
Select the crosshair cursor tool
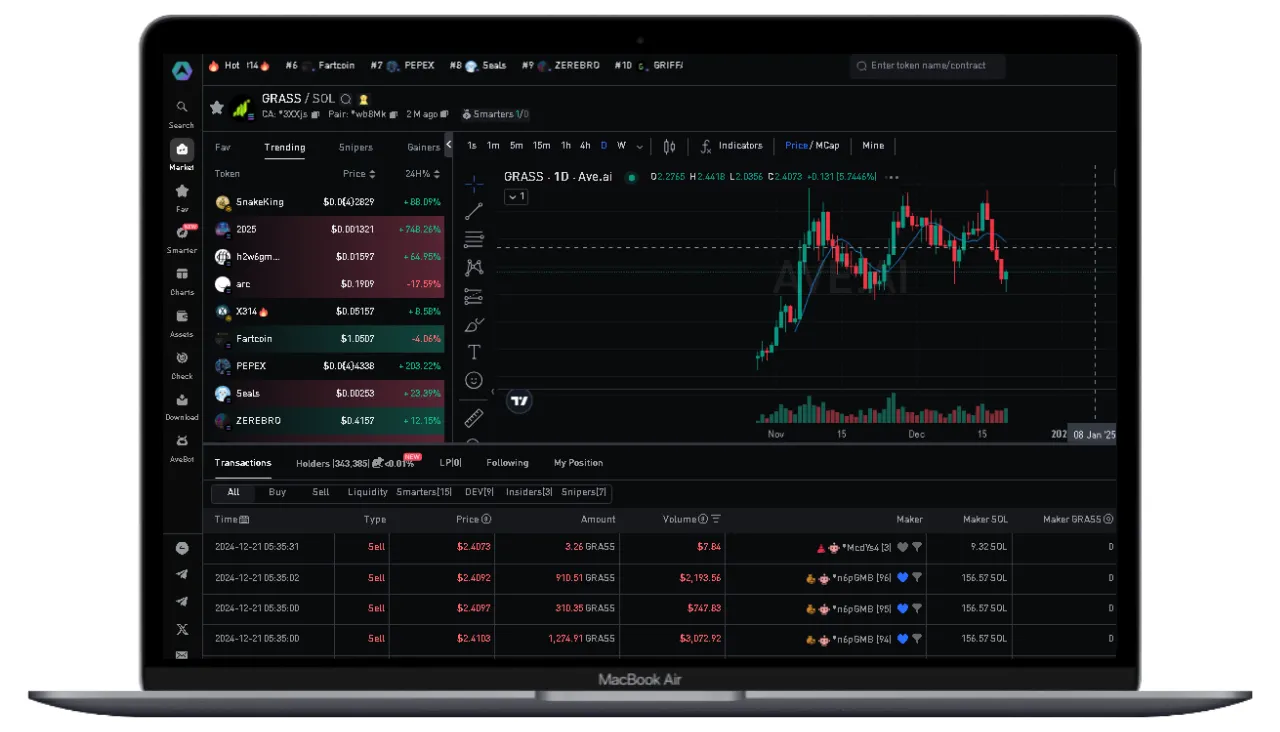(x=474, y=183)
